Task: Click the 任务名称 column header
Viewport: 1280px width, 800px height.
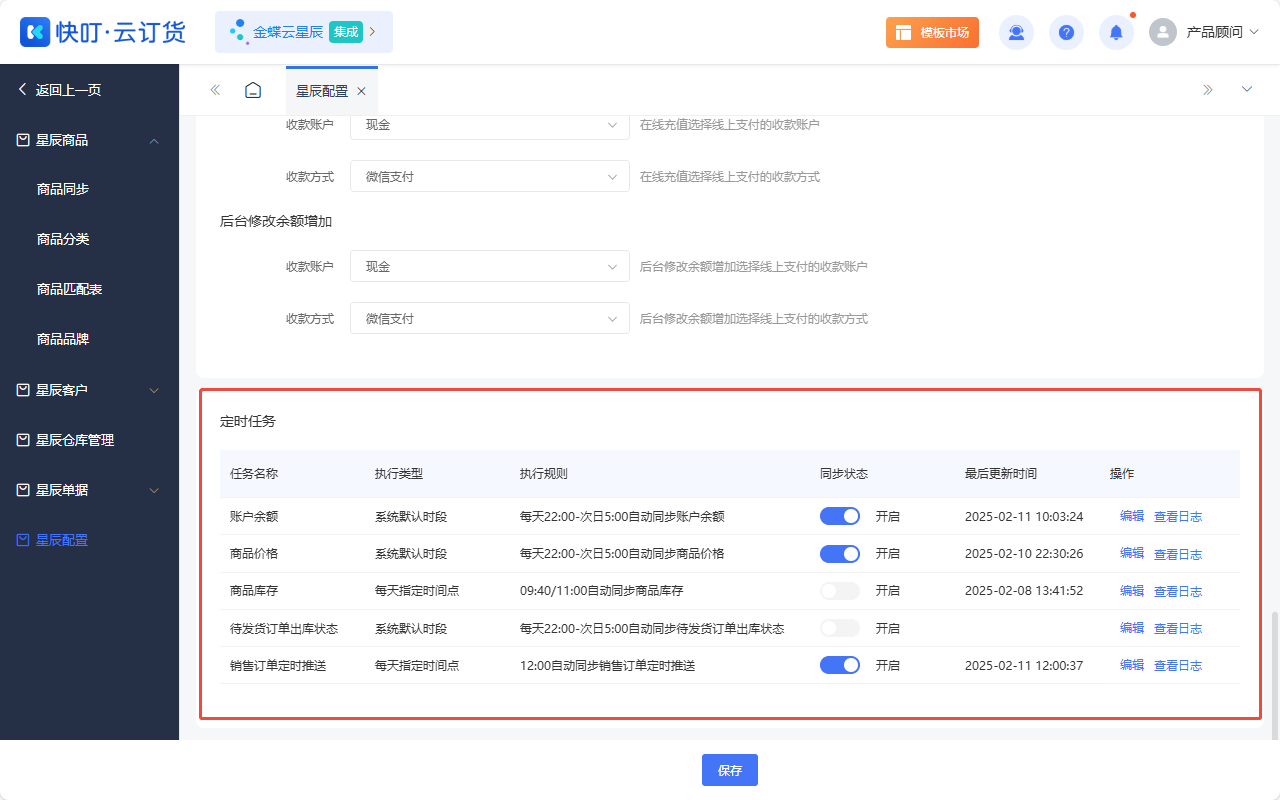Action: (x=254, y=473)
